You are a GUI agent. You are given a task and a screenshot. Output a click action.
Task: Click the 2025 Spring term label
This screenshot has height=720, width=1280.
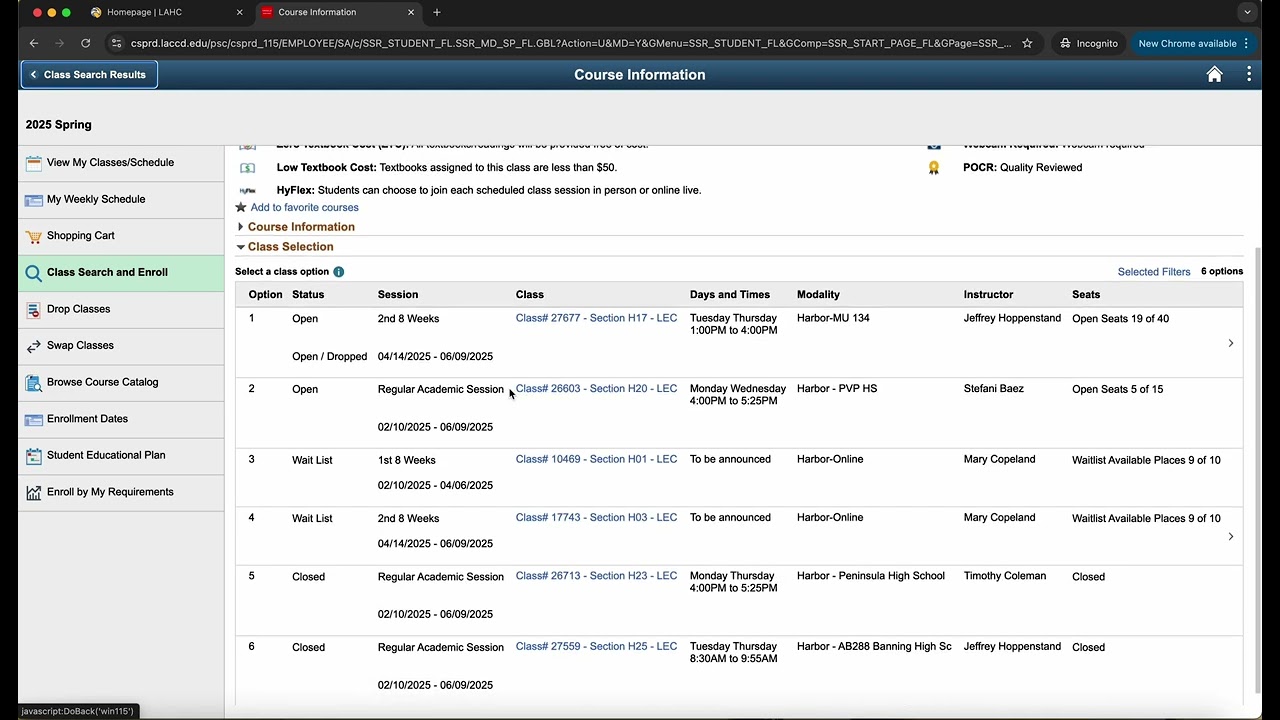[59, 125]
